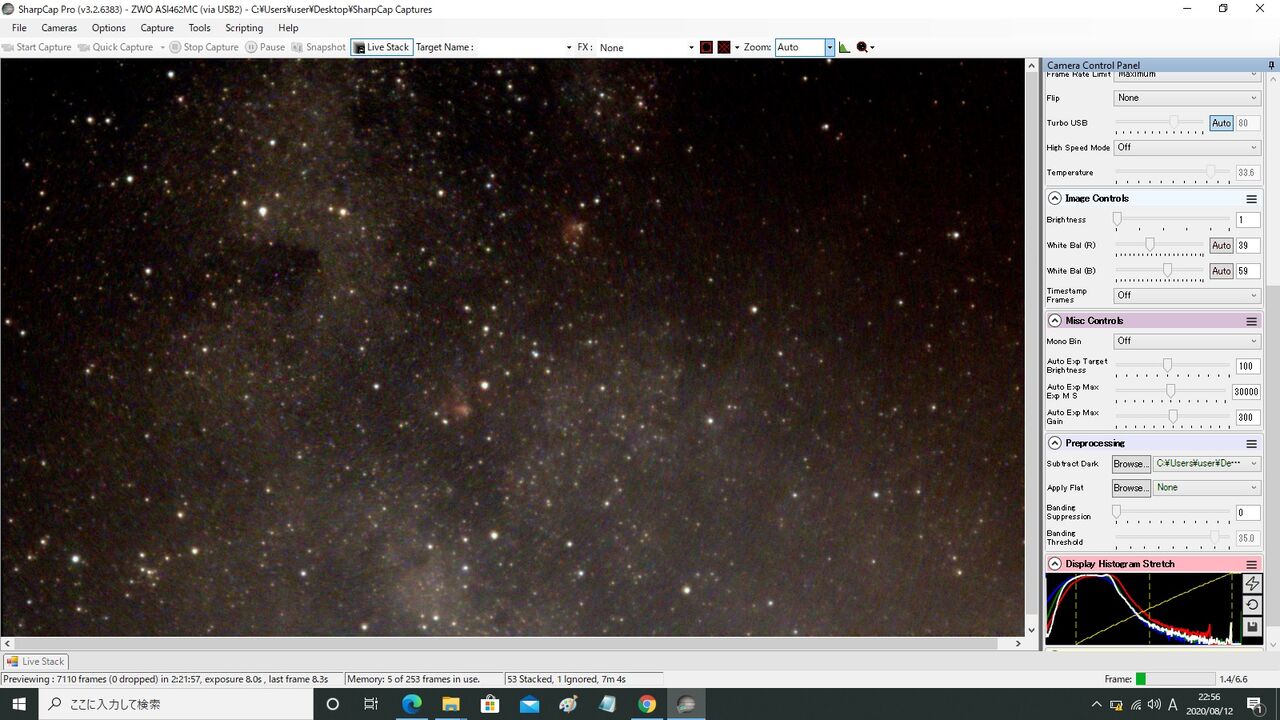Open the High Speed Mode dropdown

tap(1187, 147)
